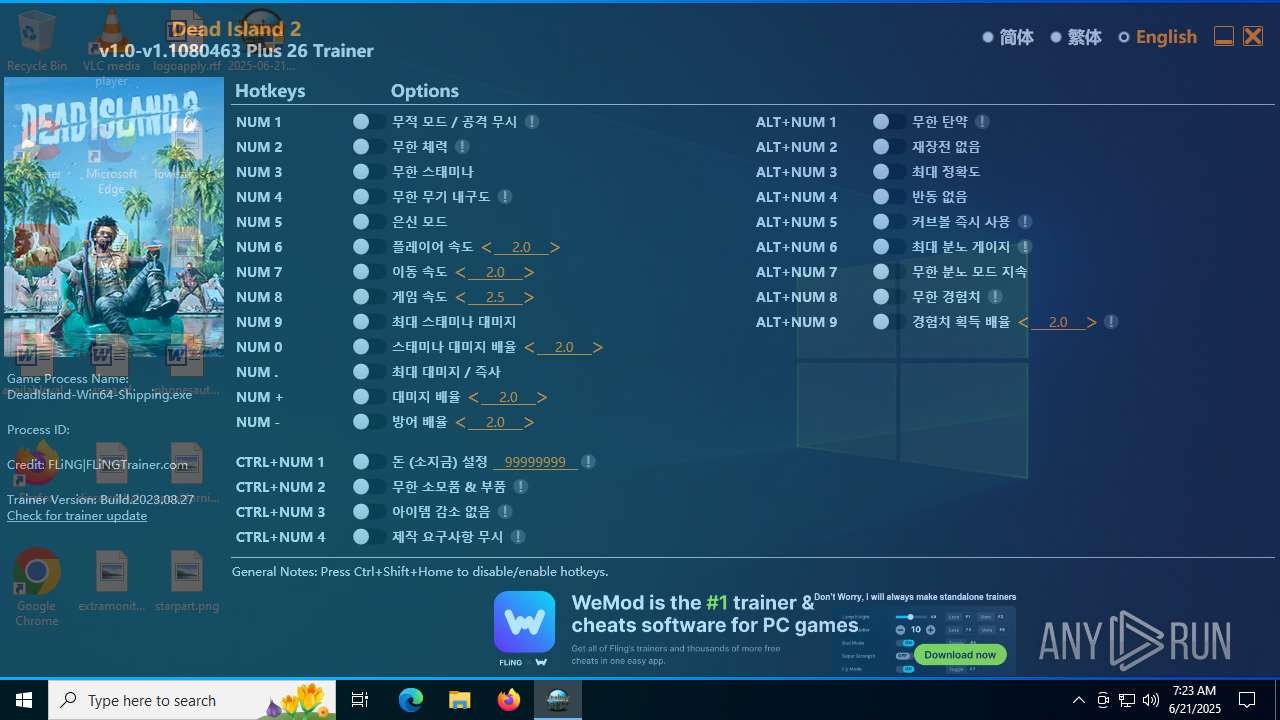Click info icon beside 최대 분노 게이지
The height and width of the screenshot is (720, 1280).
tap(1025, 247)
